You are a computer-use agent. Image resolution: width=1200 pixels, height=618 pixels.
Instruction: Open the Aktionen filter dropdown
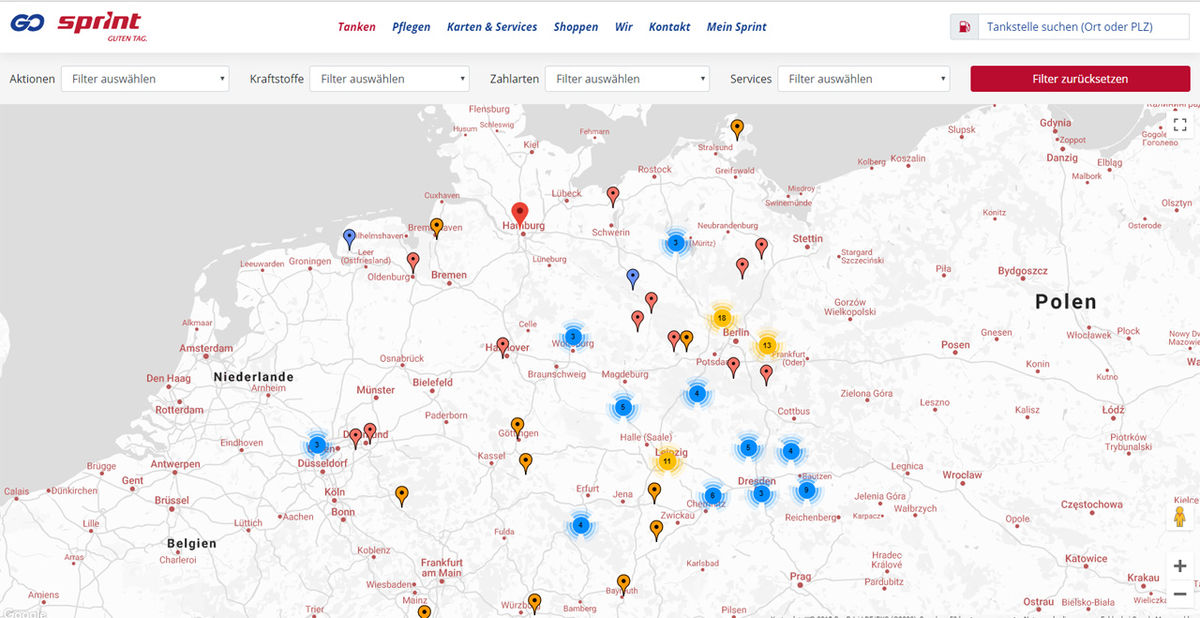(x=145, y=78)
